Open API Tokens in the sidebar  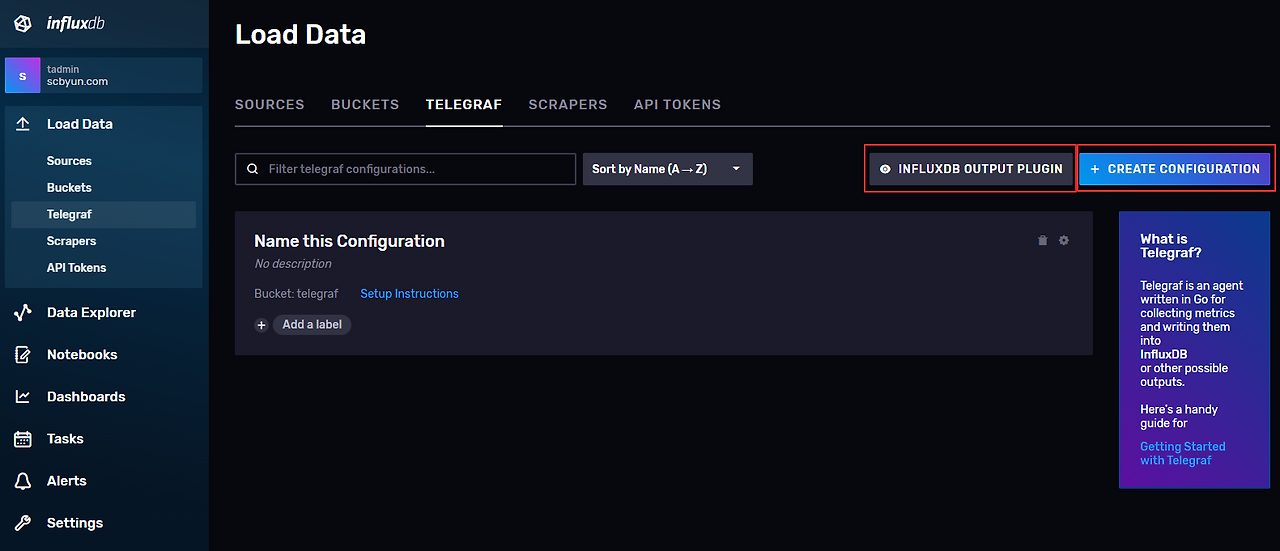[76, 268]
